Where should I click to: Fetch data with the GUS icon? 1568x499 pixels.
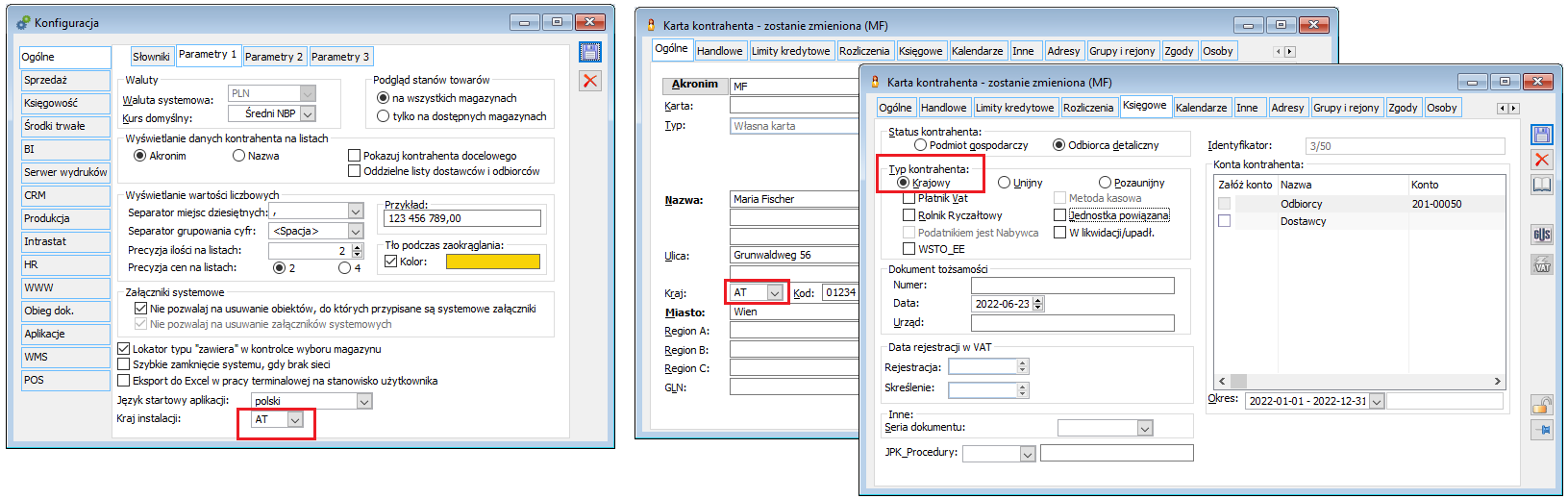[x=1542, y=235]
